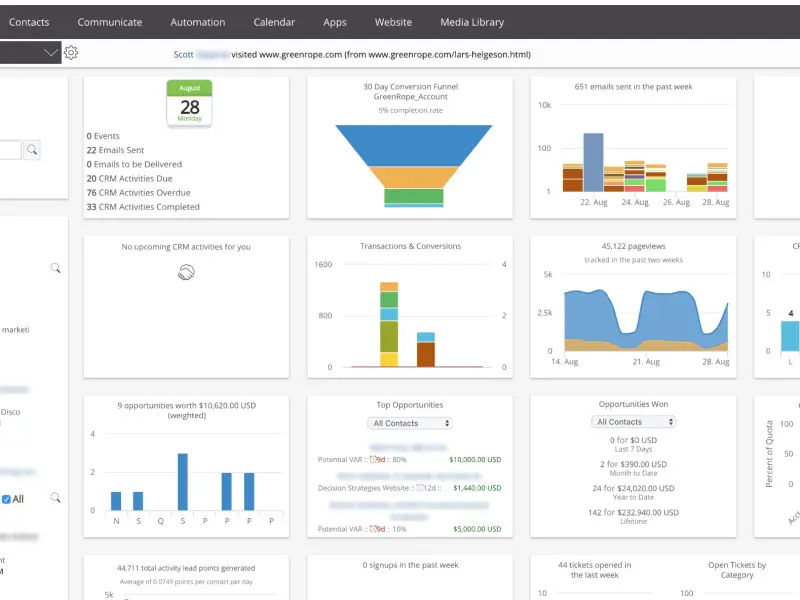The image size is (800, 600).
Task: Click the search magnifier next to the input box
Action: coord(32,149)
